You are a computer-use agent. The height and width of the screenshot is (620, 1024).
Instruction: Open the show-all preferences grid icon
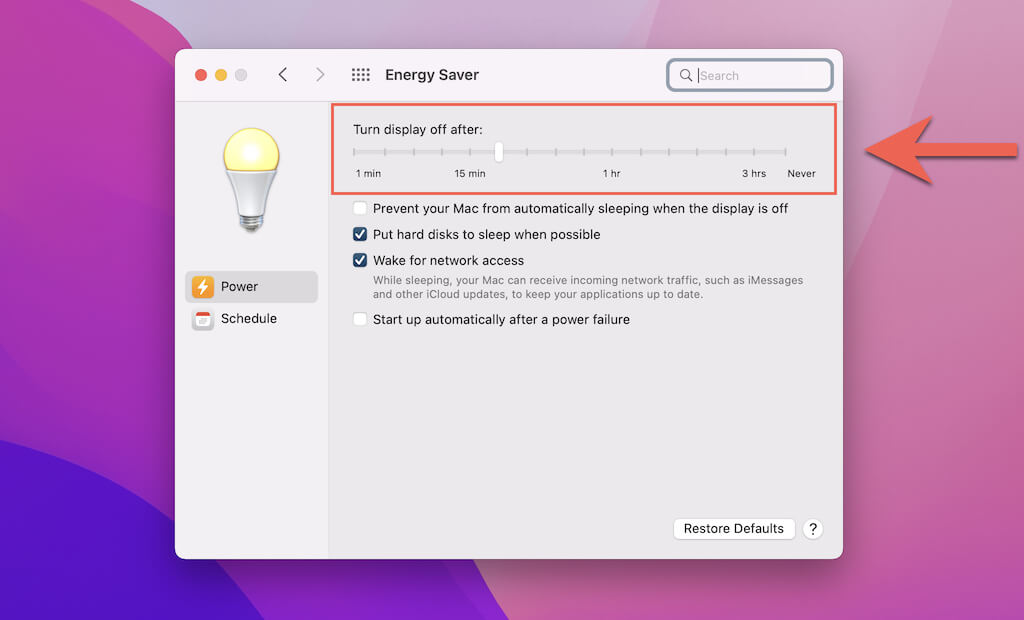[361, 75]
